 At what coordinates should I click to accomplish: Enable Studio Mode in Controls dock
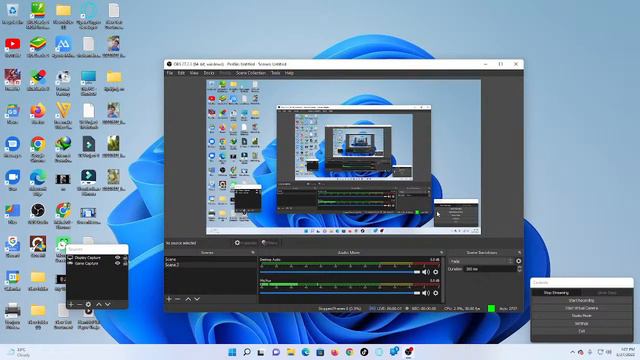582,316
